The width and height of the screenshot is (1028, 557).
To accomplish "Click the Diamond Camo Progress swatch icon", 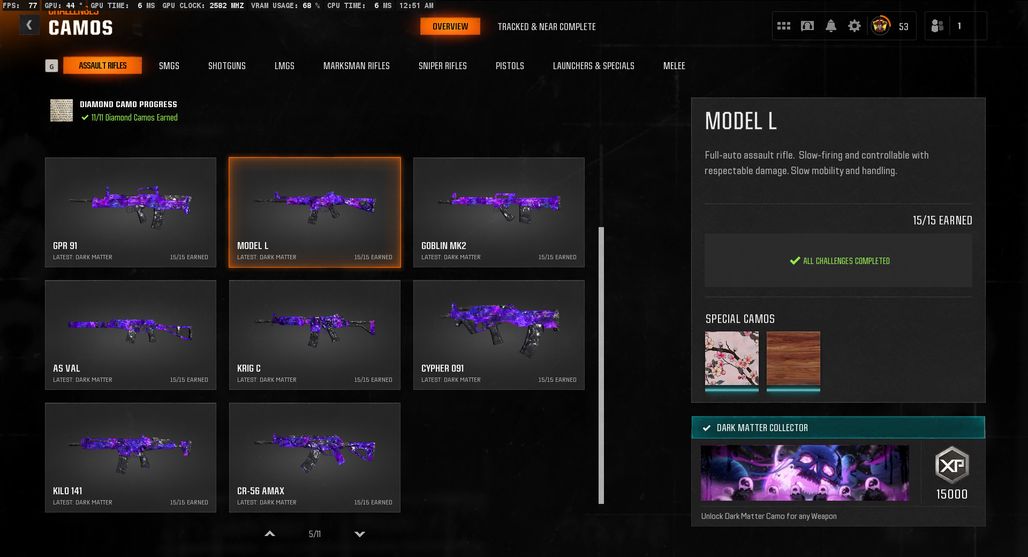I will coord(62,110).
